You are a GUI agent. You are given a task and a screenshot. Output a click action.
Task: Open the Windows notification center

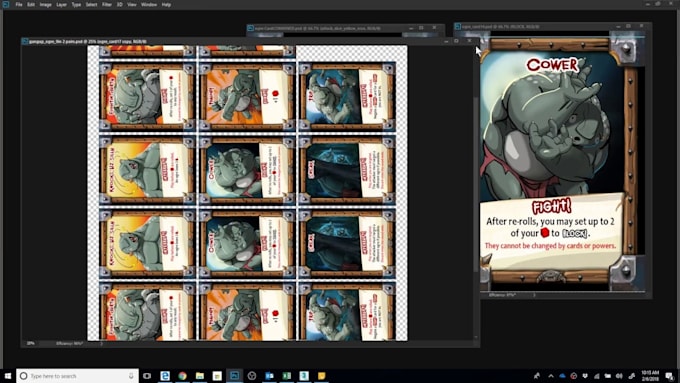click(670, 376)
